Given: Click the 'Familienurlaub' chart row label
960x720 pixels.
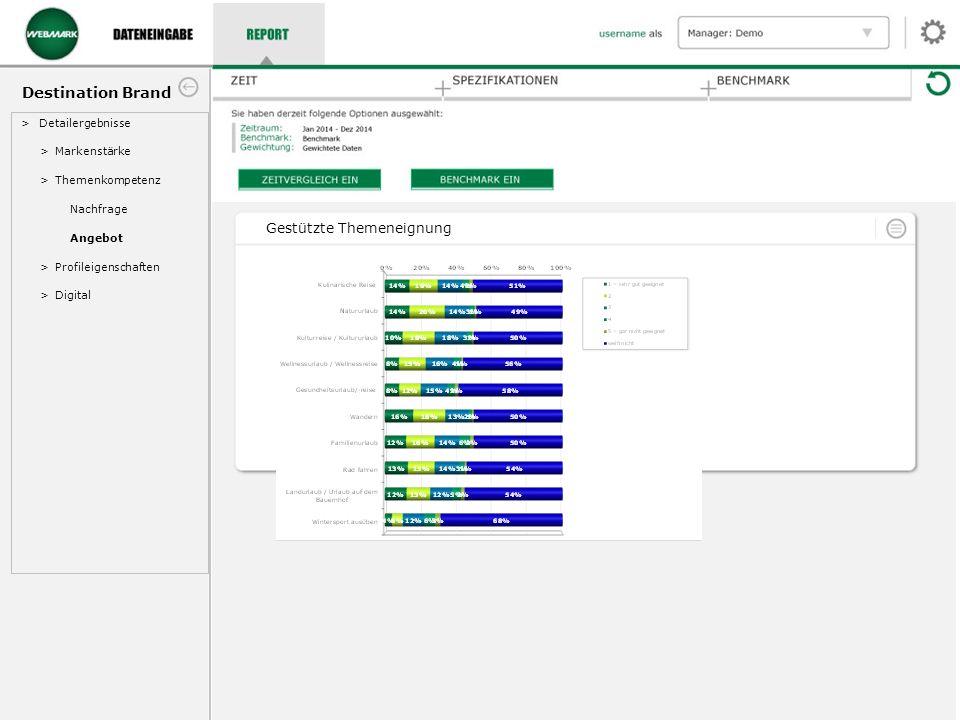Looking at the screenshot, I should pyautogui.click(x=354, y=443).
